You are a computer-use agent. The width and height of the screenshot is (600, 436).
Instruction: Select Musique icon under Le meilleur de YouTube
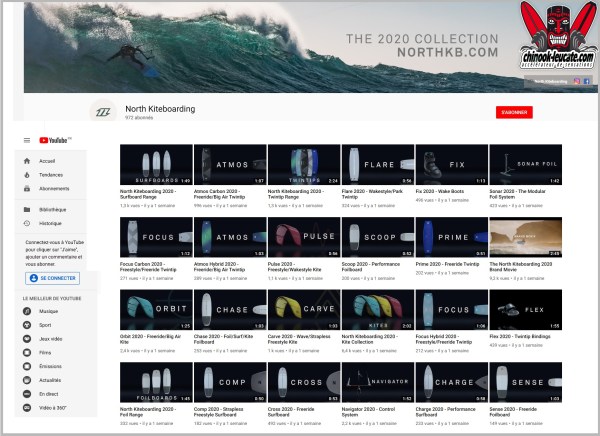click(27, 311)
